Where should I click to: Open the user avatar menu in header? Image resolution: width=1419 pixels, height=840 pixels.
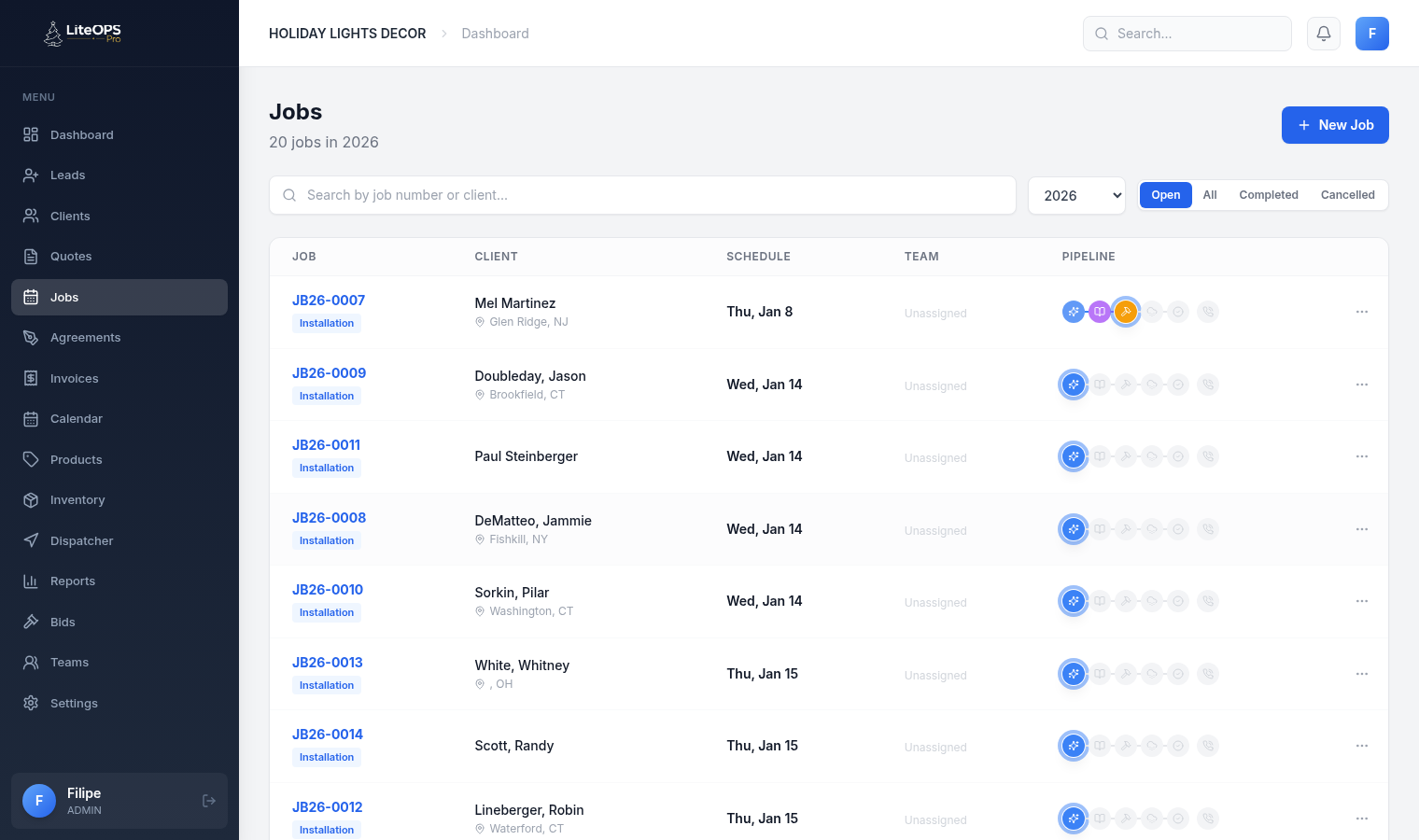1372,34
